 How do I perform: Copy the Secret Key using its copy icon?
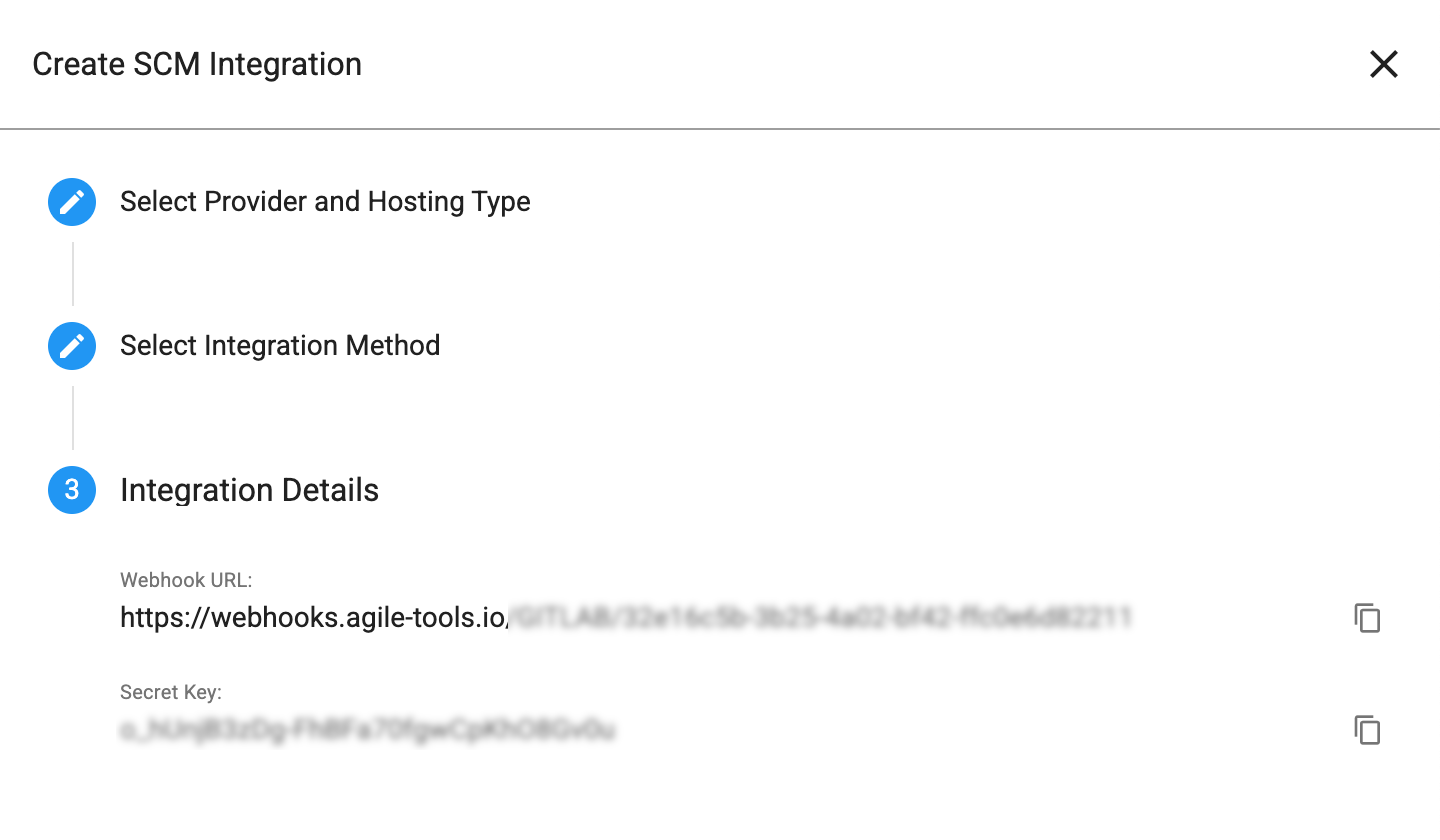click(x=1367, y=730)
